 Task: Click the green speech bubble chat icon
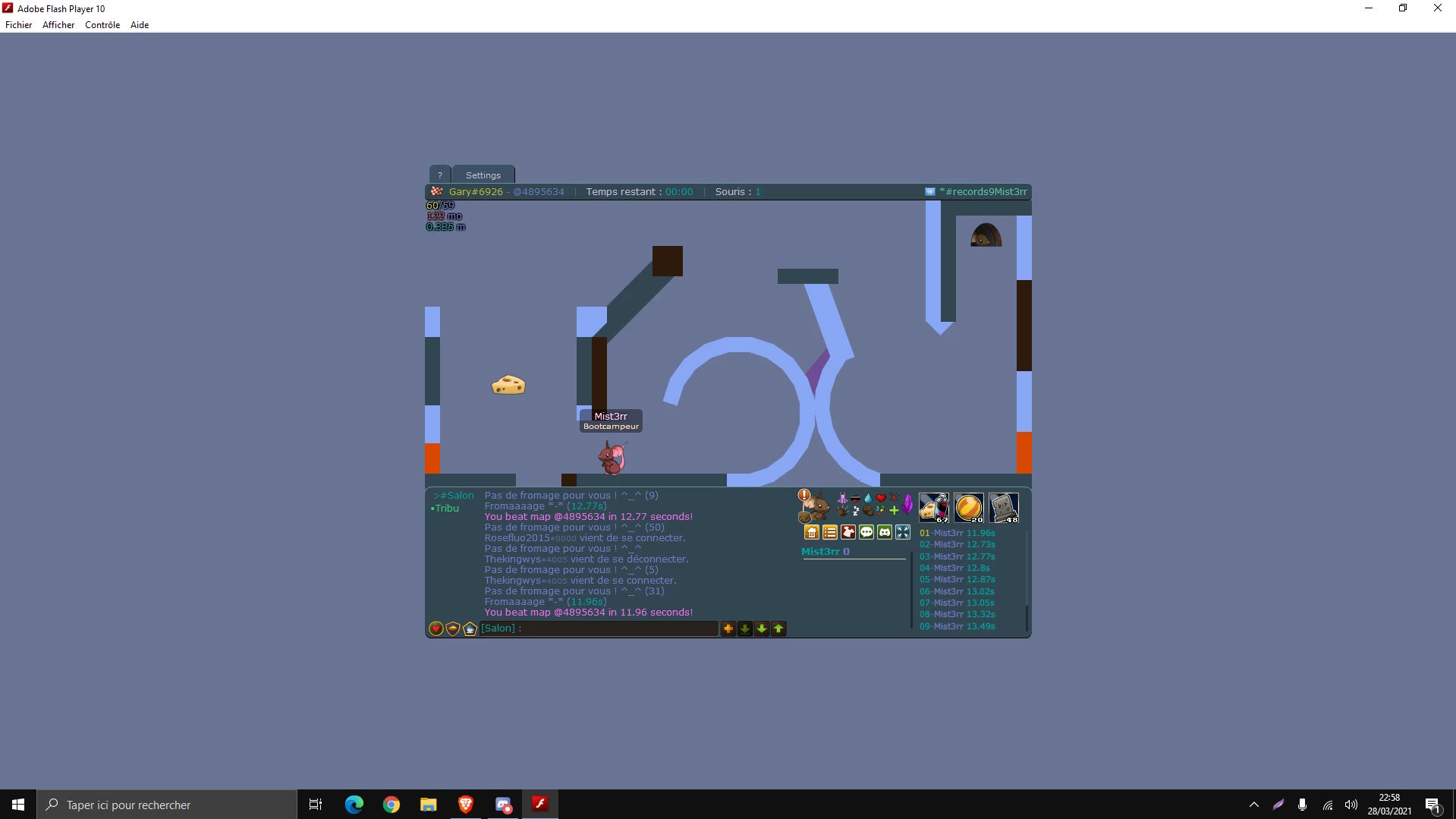(866, 532)
